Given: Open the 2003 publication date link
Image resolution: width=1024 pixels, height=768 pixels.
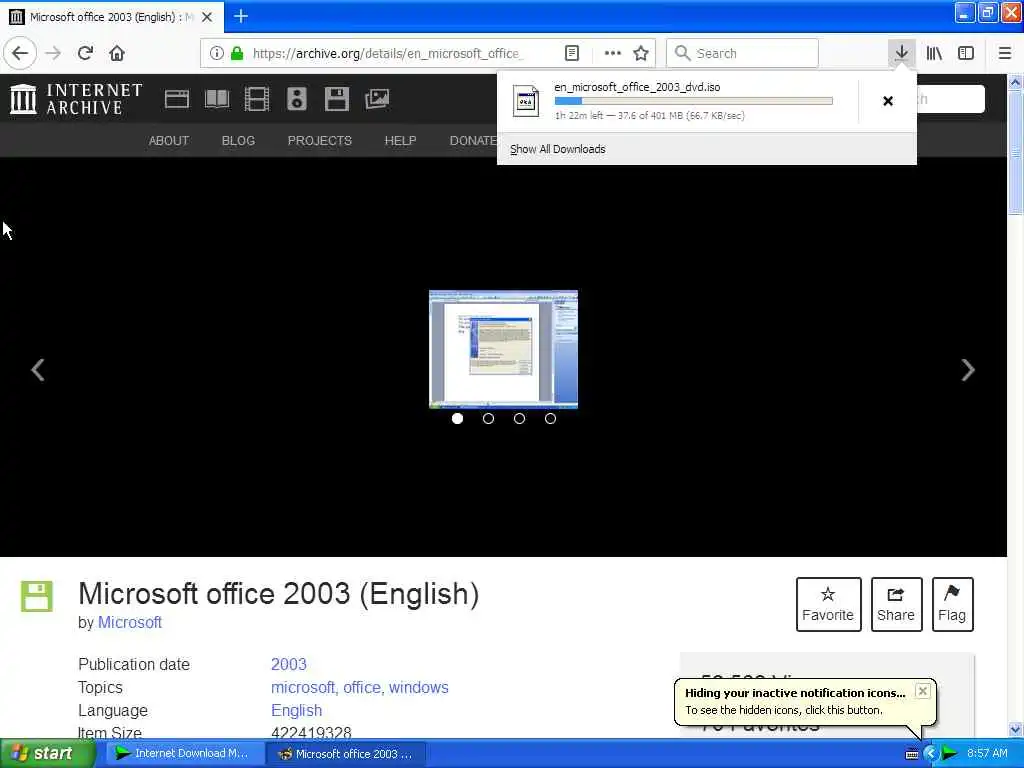Looking at the screenshot, I should [289, 664].
